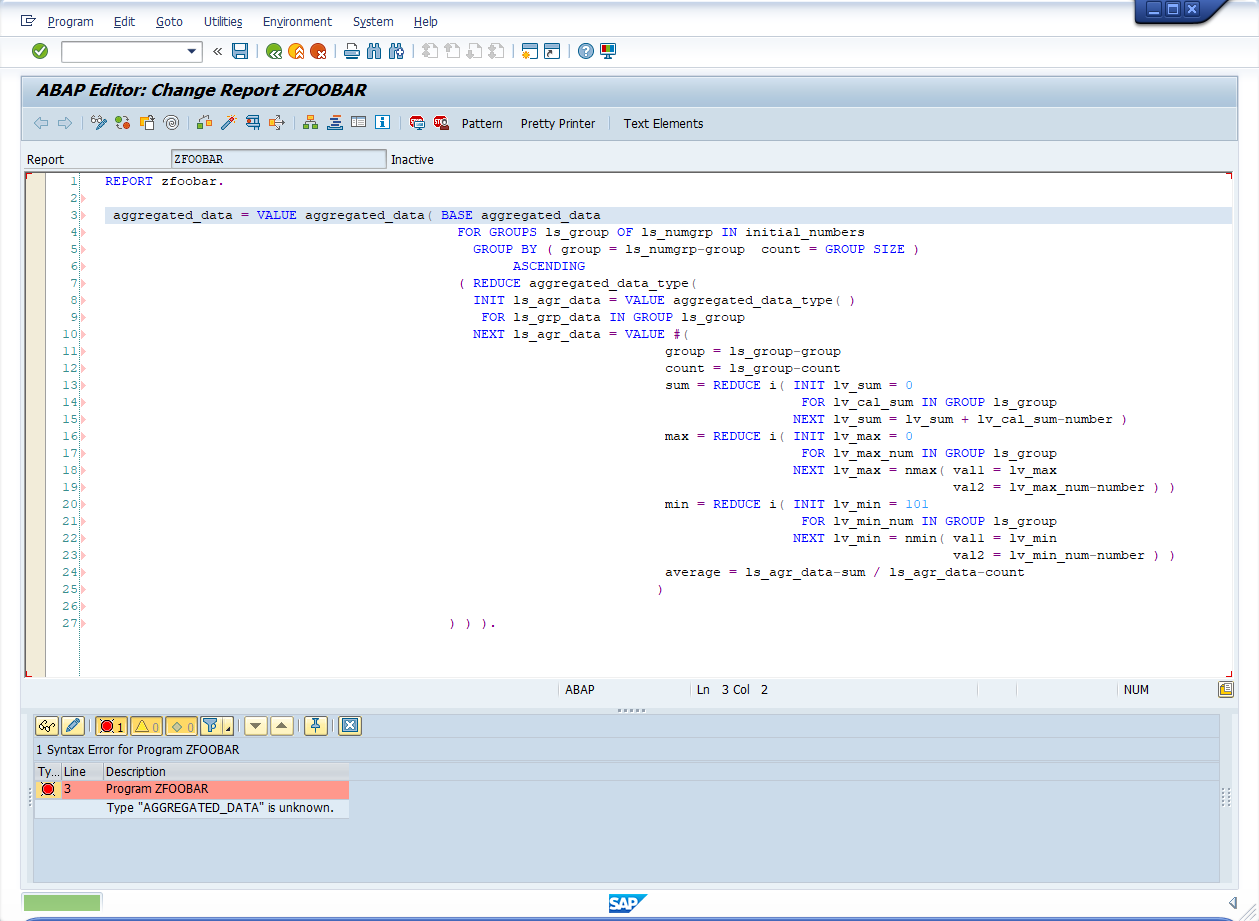The image size is (1259, 921).
Task: Pin the syntax error panel
Action: (x=315, y=725)
